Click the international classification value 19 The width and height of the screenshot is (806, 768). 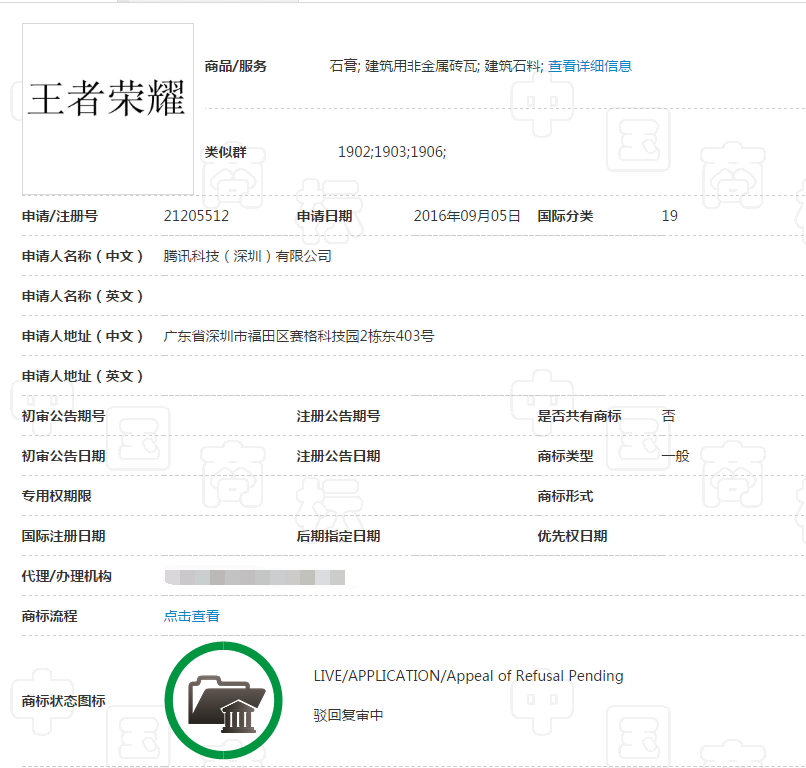tap(669, 215)
